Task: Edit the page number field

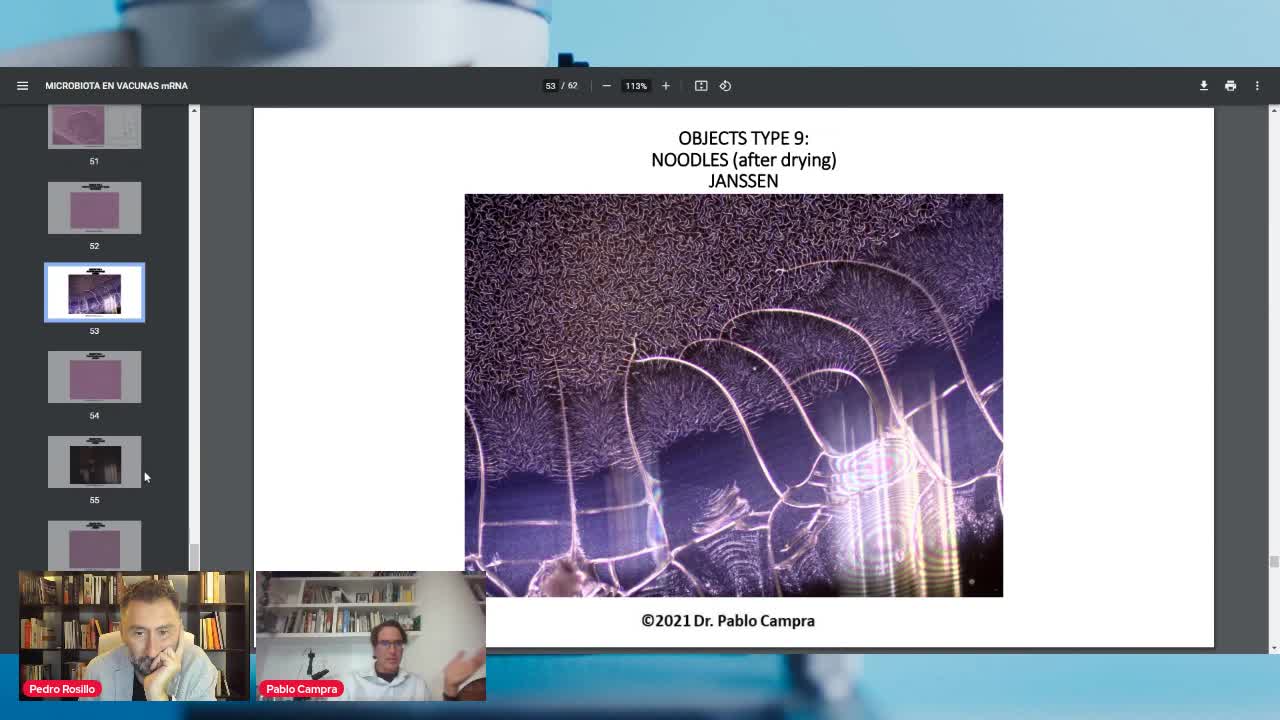Action: (x=550, y=86)
